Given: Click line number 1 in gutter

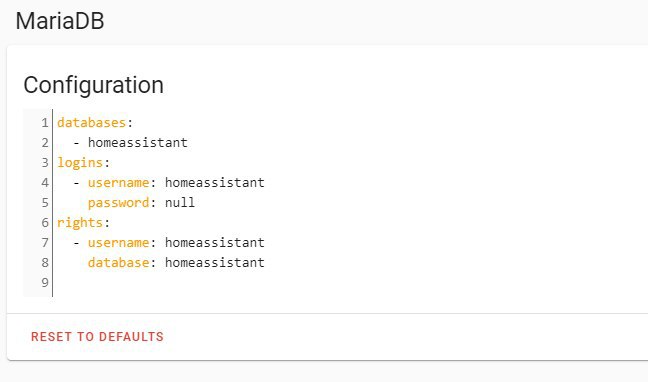Looking at the screenshot, I should coord(45,123).
